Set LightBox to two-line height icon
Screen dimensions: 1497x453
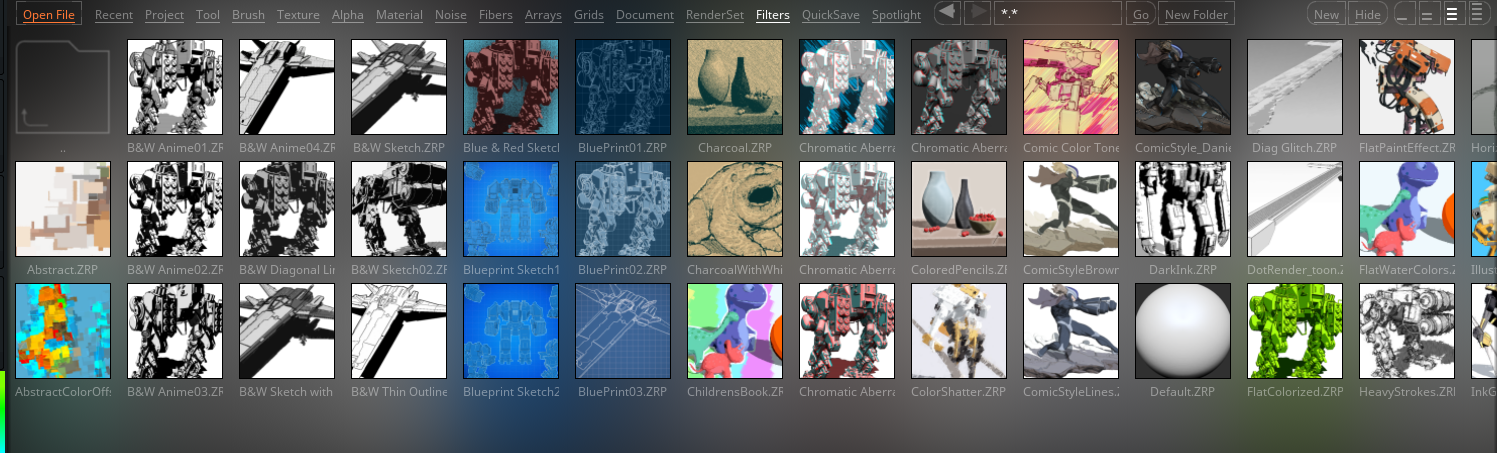pos(1428,14)
